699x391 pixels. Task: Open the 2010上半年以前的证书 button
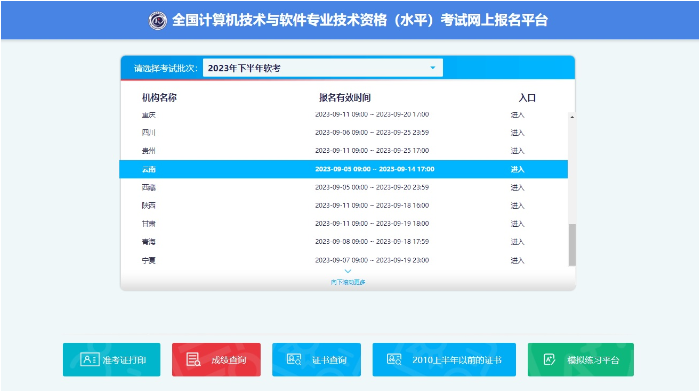[x=444, y=359]
